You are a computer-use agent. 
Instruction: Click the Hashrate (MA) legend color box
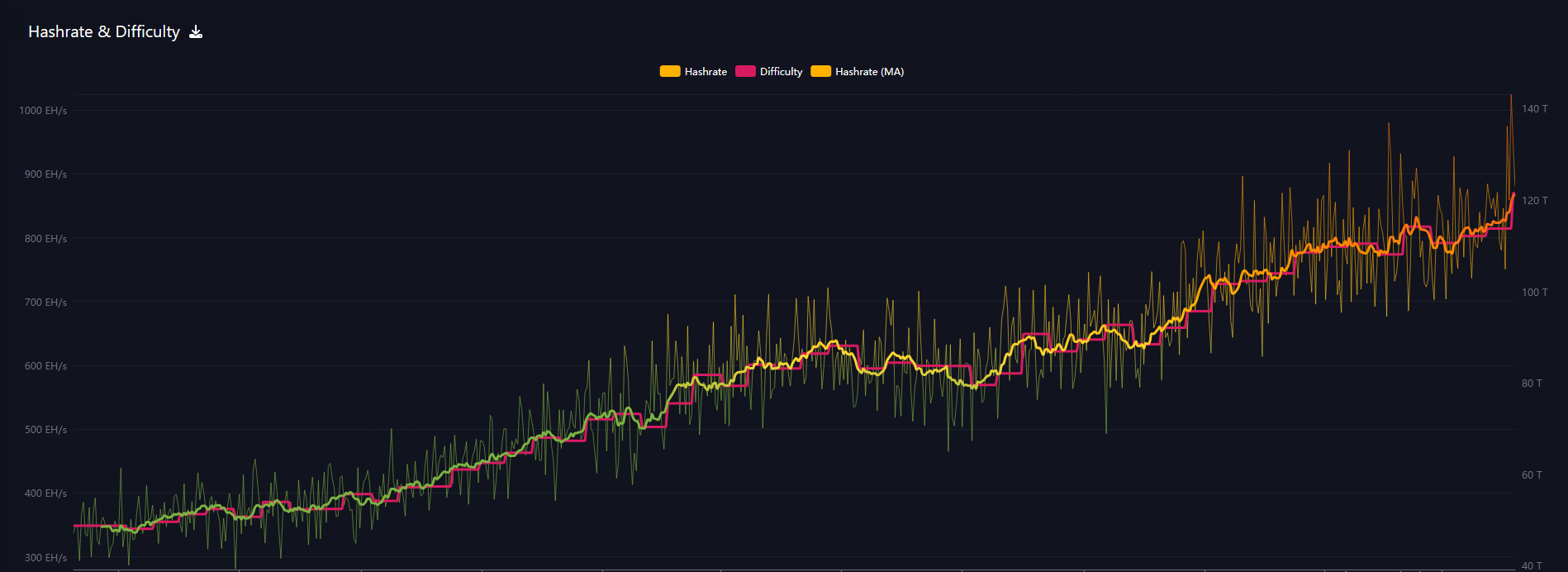coord(820,72)
